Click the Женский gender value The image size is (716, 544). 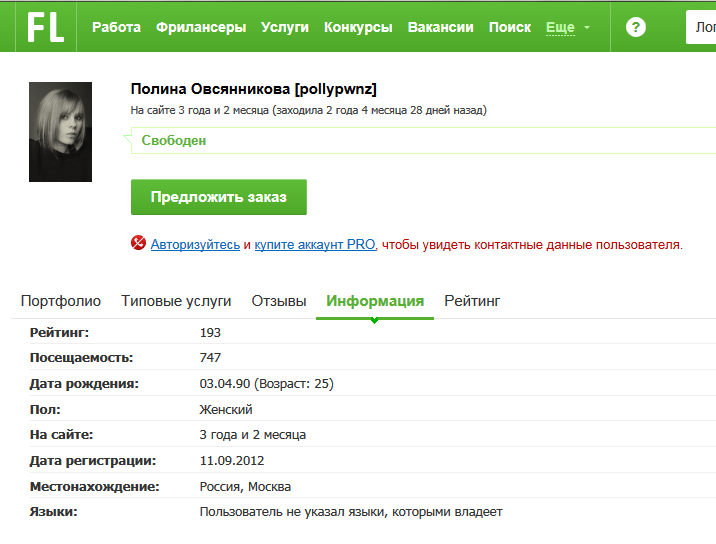coord(226,409)
